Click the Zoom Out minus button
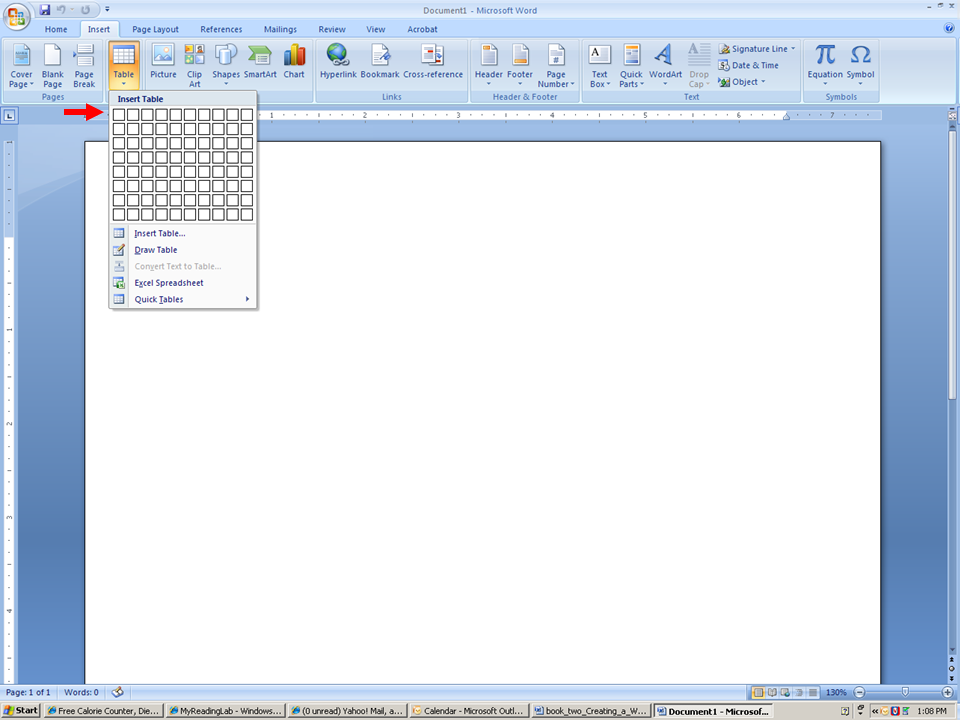 click(x=859, y=692)
